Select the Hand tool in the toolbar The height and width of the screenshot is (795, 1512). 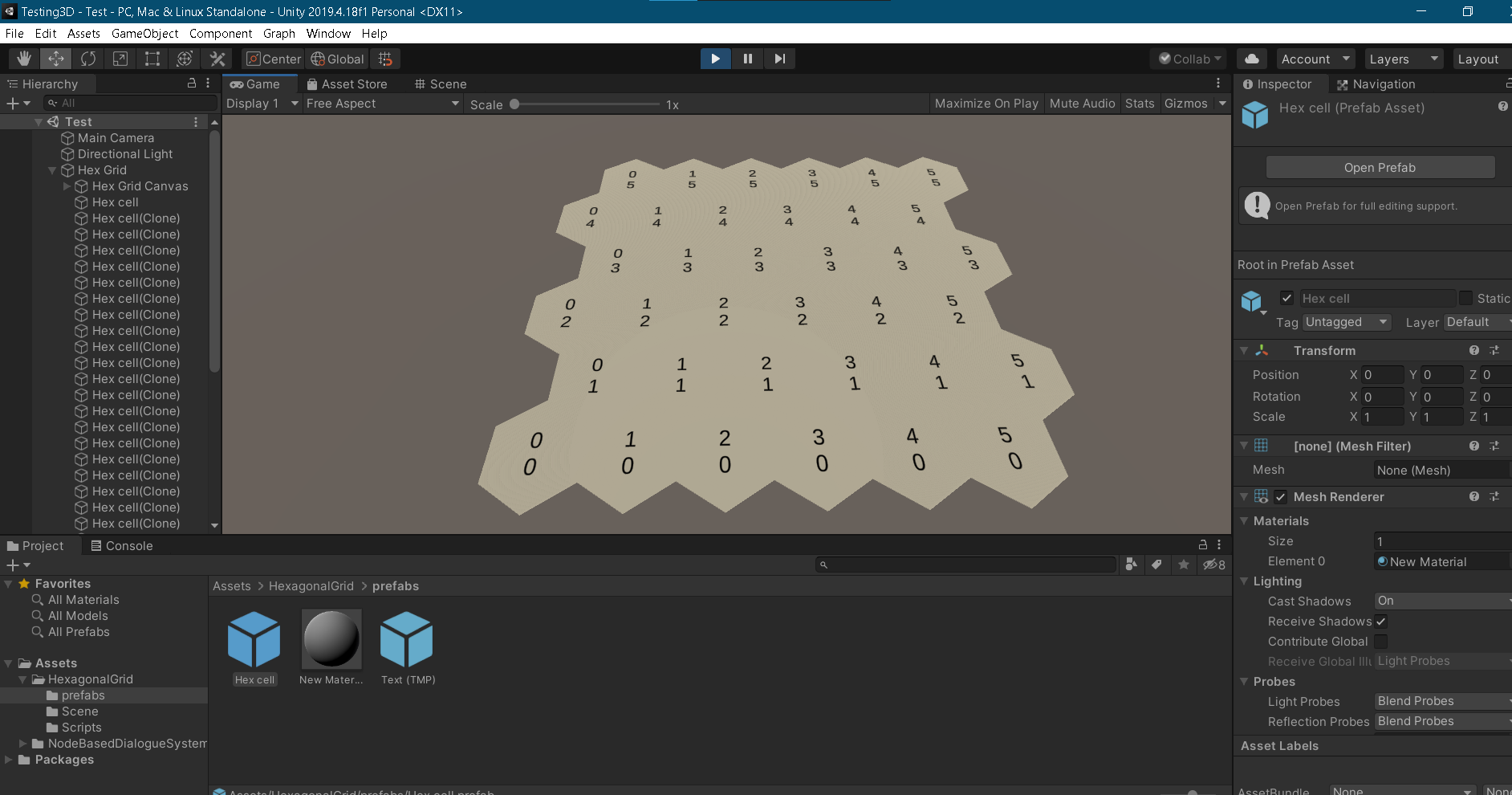[x=23, y=58]
